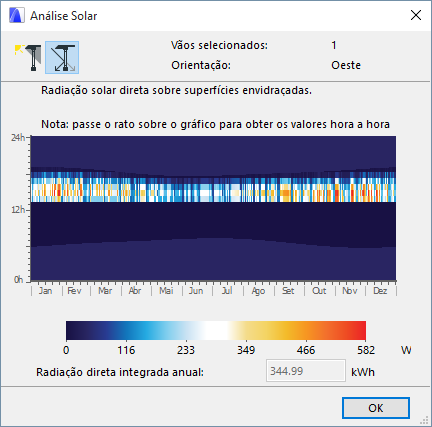The image size is (432, 427).
Task: Toggle the direct radiation on glazing icon
Action: tap(62, 58)
